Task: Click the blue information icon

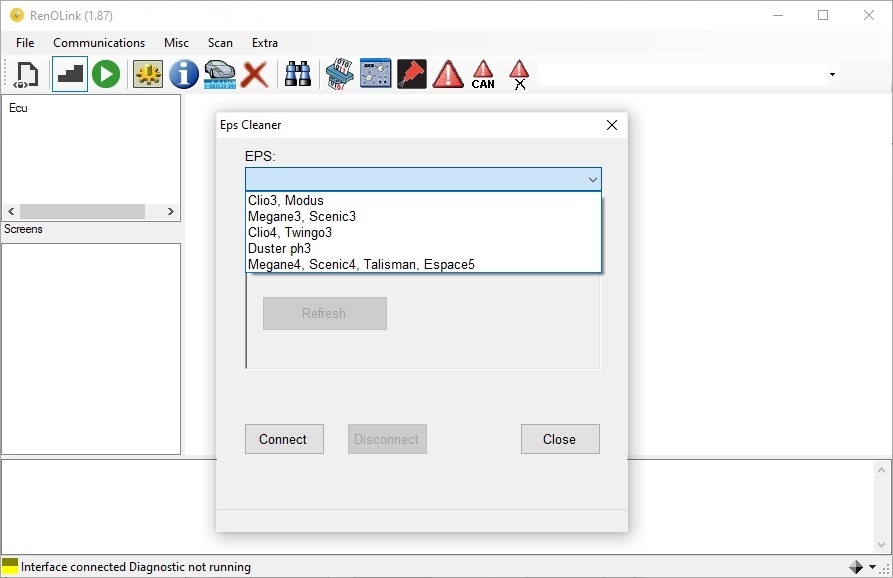Action: 183,74
